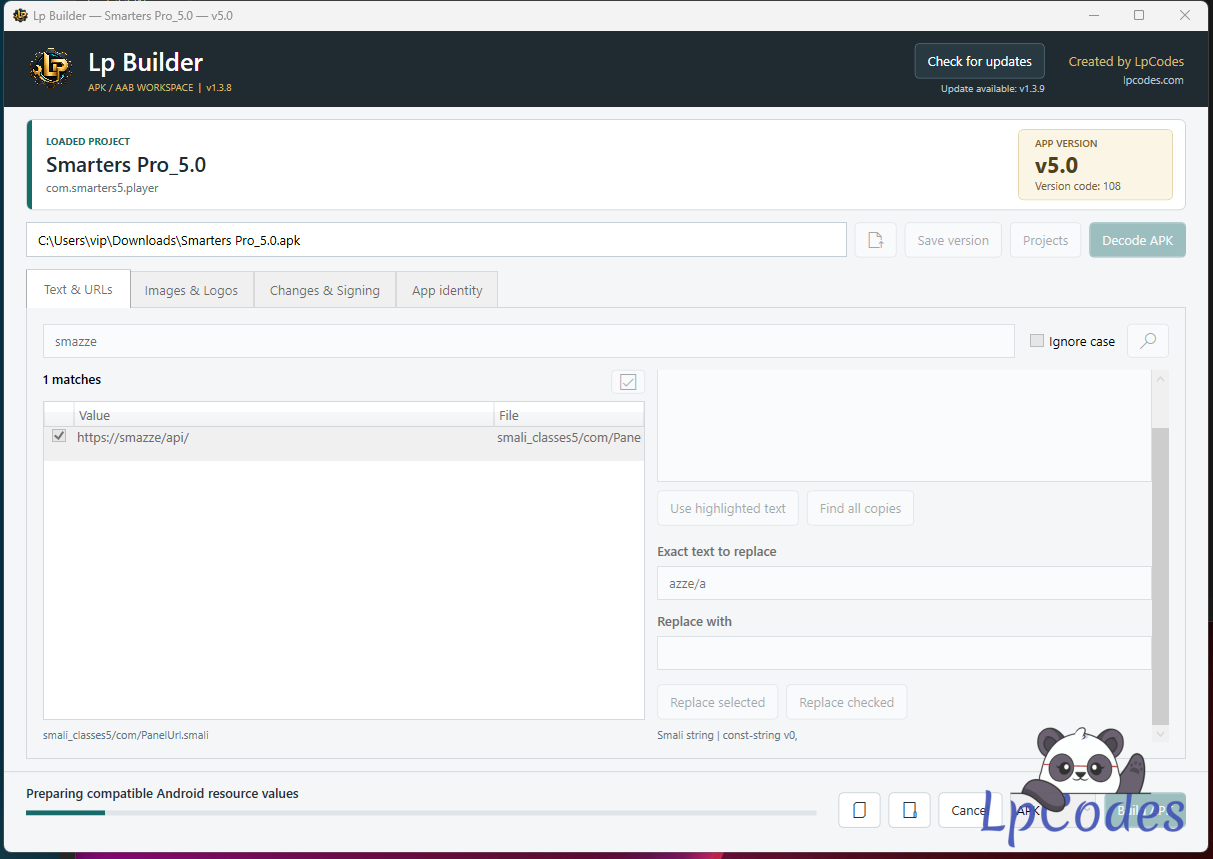Click the magnifier search icon button
Image resolution: width=1213 pixels, height=859 pixels.
[x=1148, y=341]
